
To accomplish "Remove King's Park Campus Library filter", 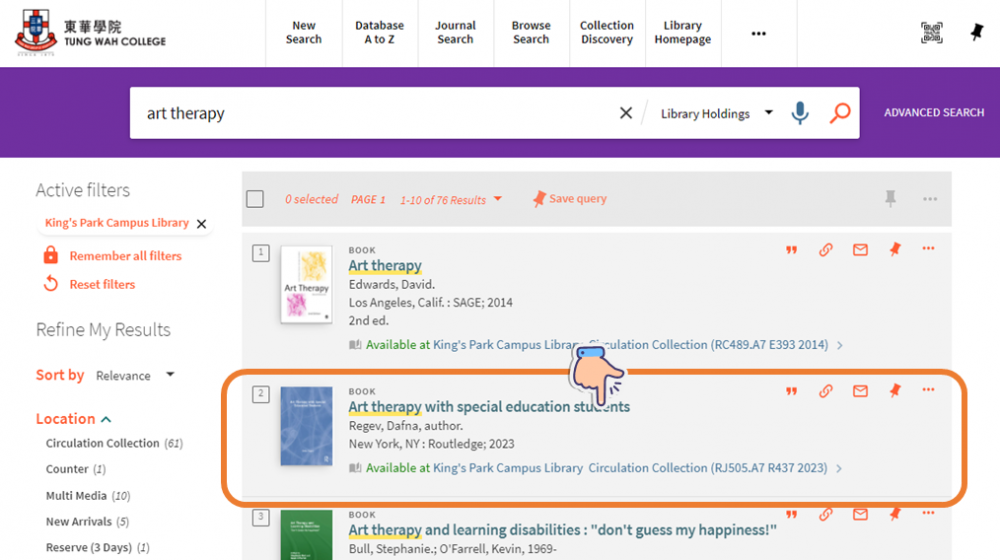I will [x=202, y=224].
